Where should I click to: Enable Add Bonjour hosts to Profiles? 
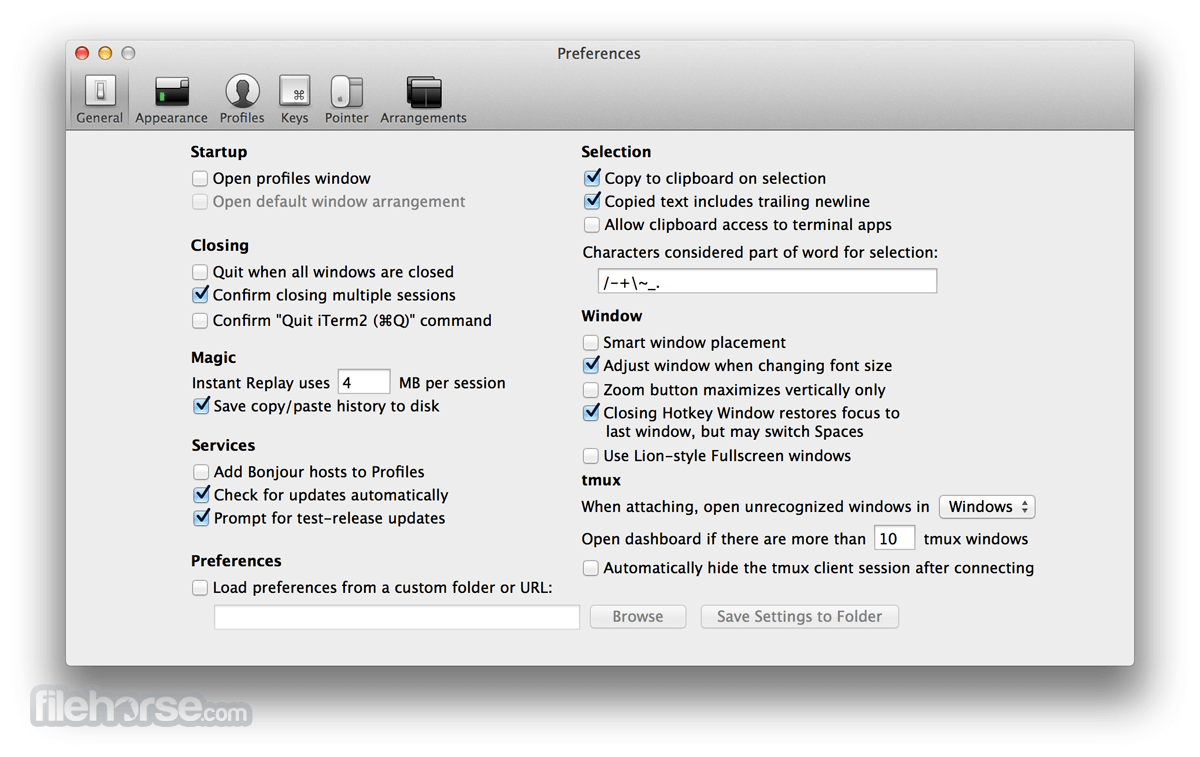201,472
